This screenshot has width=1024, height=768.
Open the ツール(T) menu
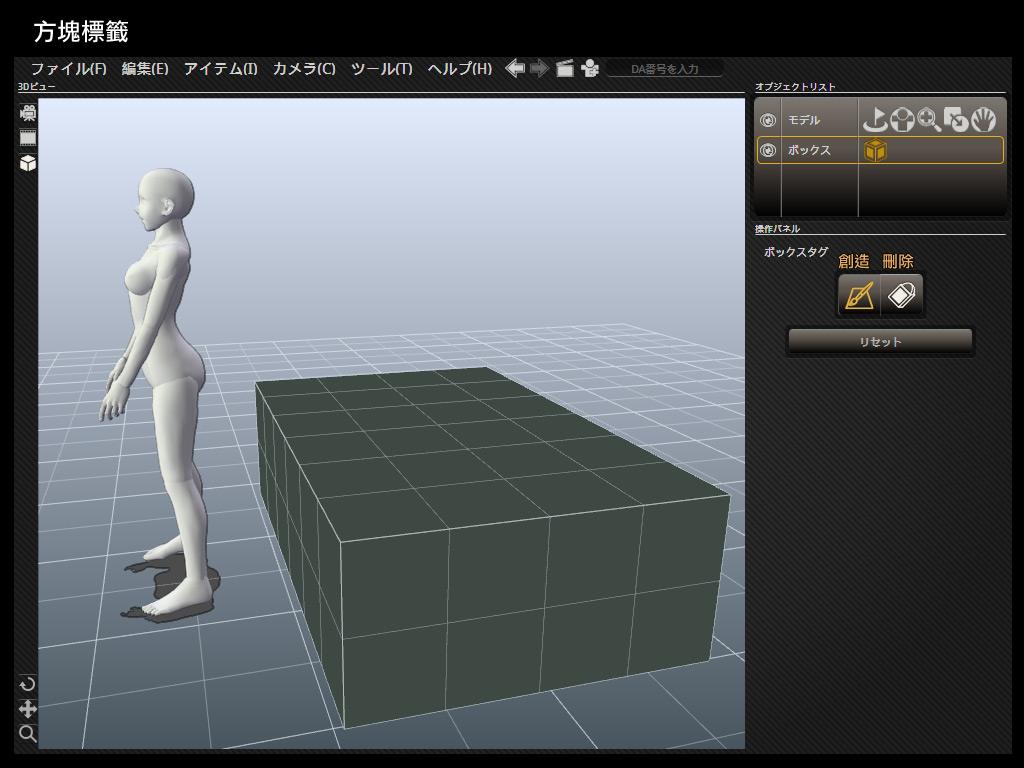pyautogui.click(x=381, y=69)
